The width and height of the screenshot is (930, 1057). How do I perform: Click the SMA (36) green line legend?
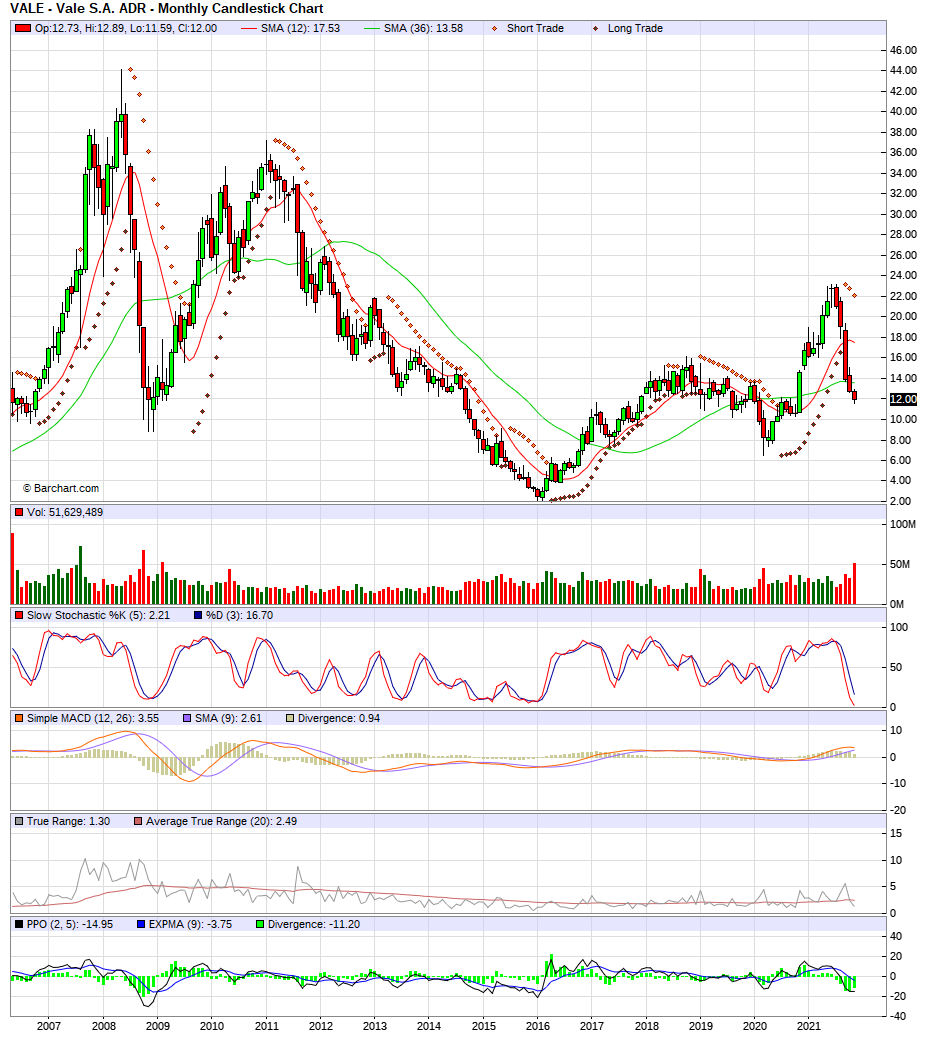372,28
